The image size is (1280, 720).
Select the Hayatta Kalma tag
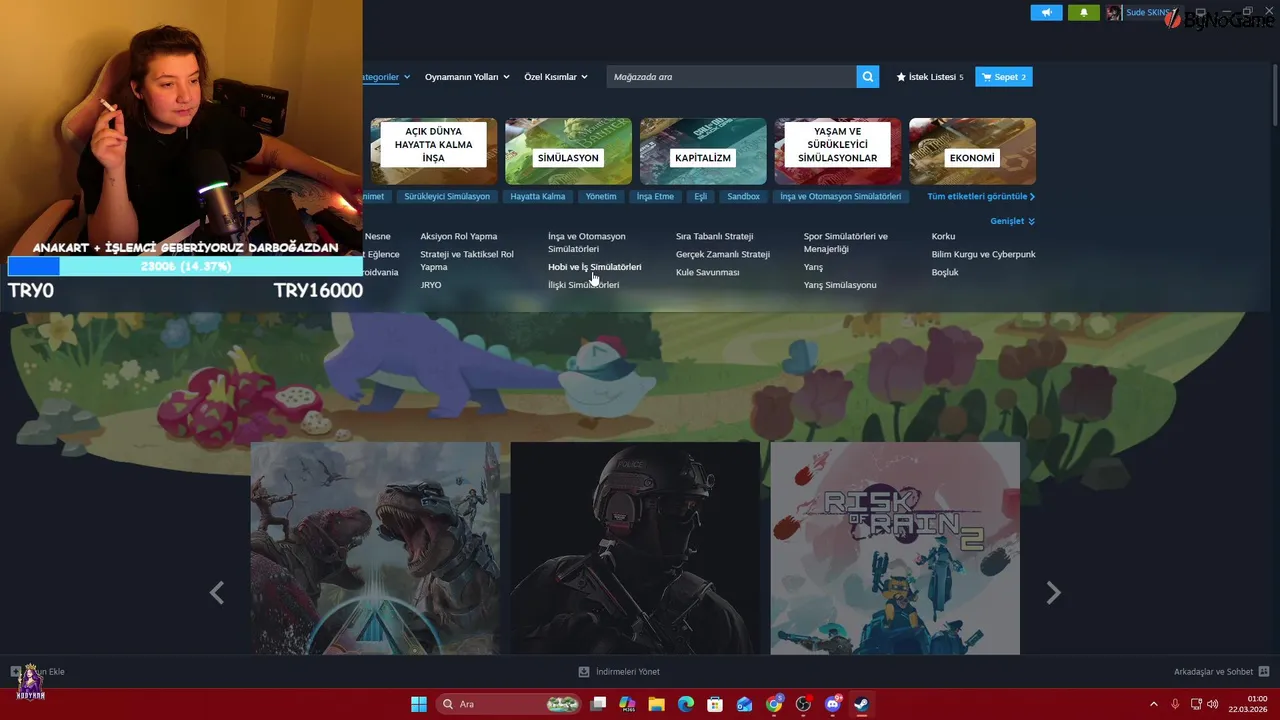[538, 196]
